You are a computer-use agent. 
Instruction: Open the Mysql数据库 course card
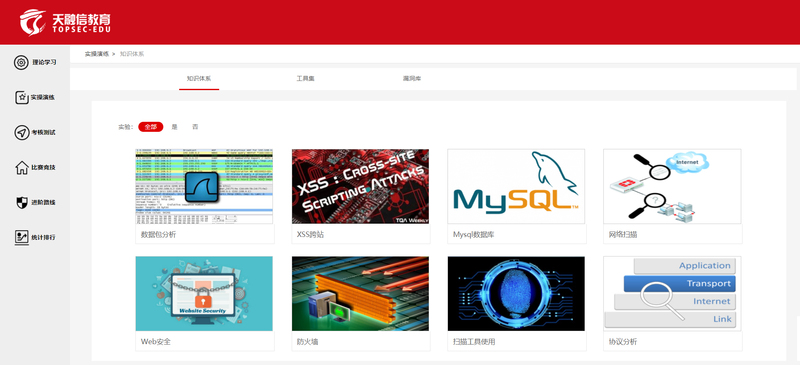click(516, 196)
